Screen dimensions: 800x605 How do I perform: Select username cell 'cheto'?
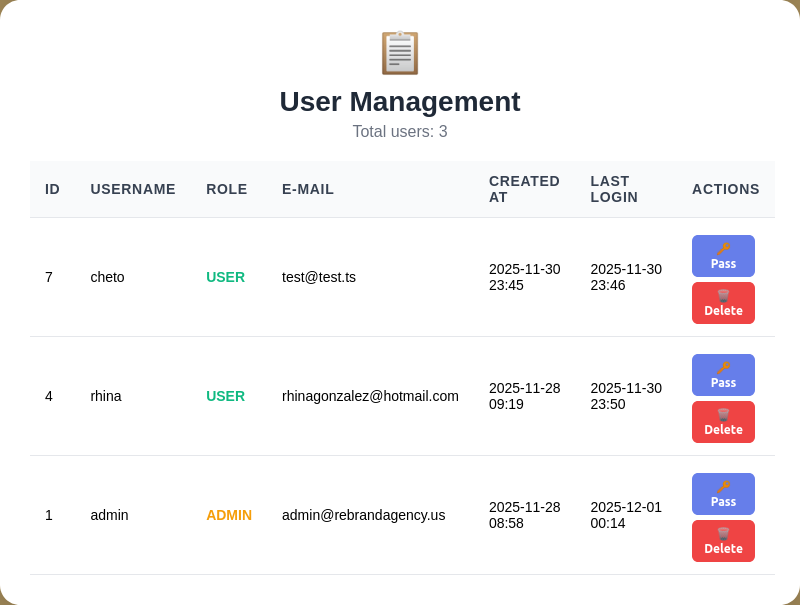point(107,277)
